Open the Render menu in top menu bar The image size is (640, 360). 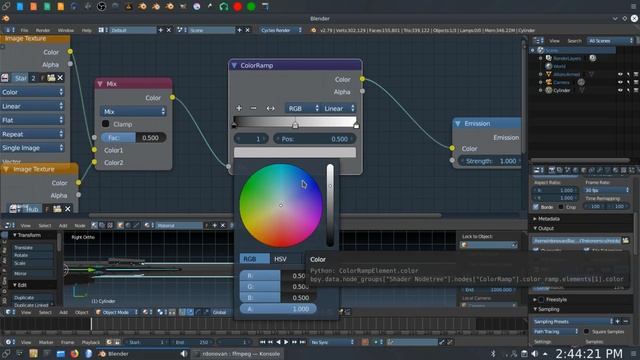tap(43, 30)
